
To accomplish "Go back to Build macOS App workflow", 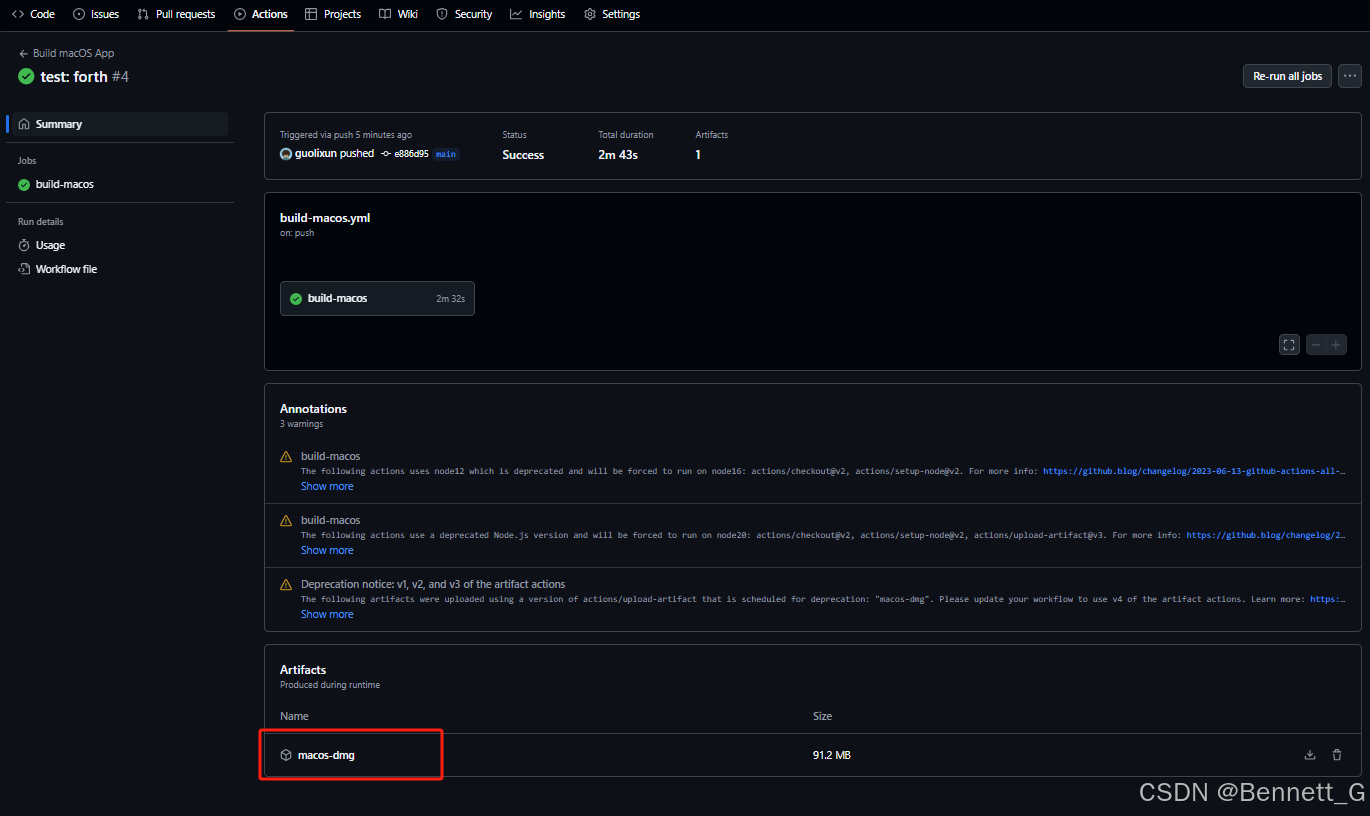I will (x=66, y=53).
